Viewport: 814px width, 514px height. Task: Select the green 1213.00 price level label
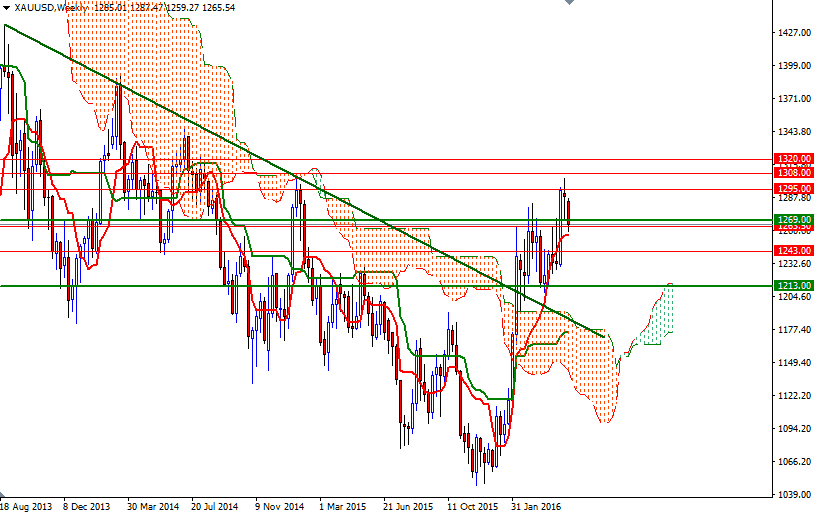(793, 286)
